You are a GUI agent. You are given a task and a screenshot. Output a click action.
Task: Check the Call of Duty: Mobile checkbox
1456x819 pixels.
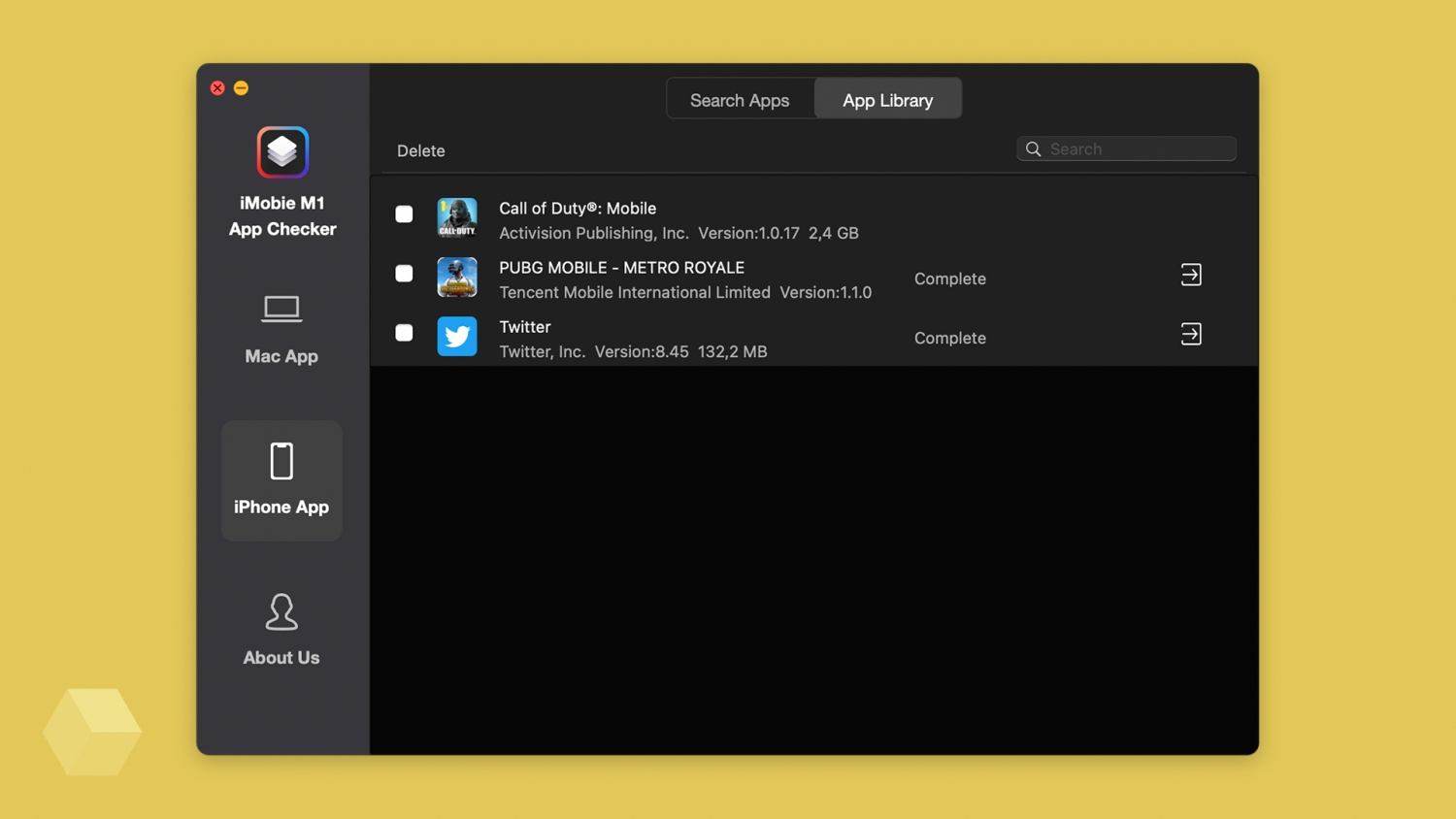click(x=404, y=213)
